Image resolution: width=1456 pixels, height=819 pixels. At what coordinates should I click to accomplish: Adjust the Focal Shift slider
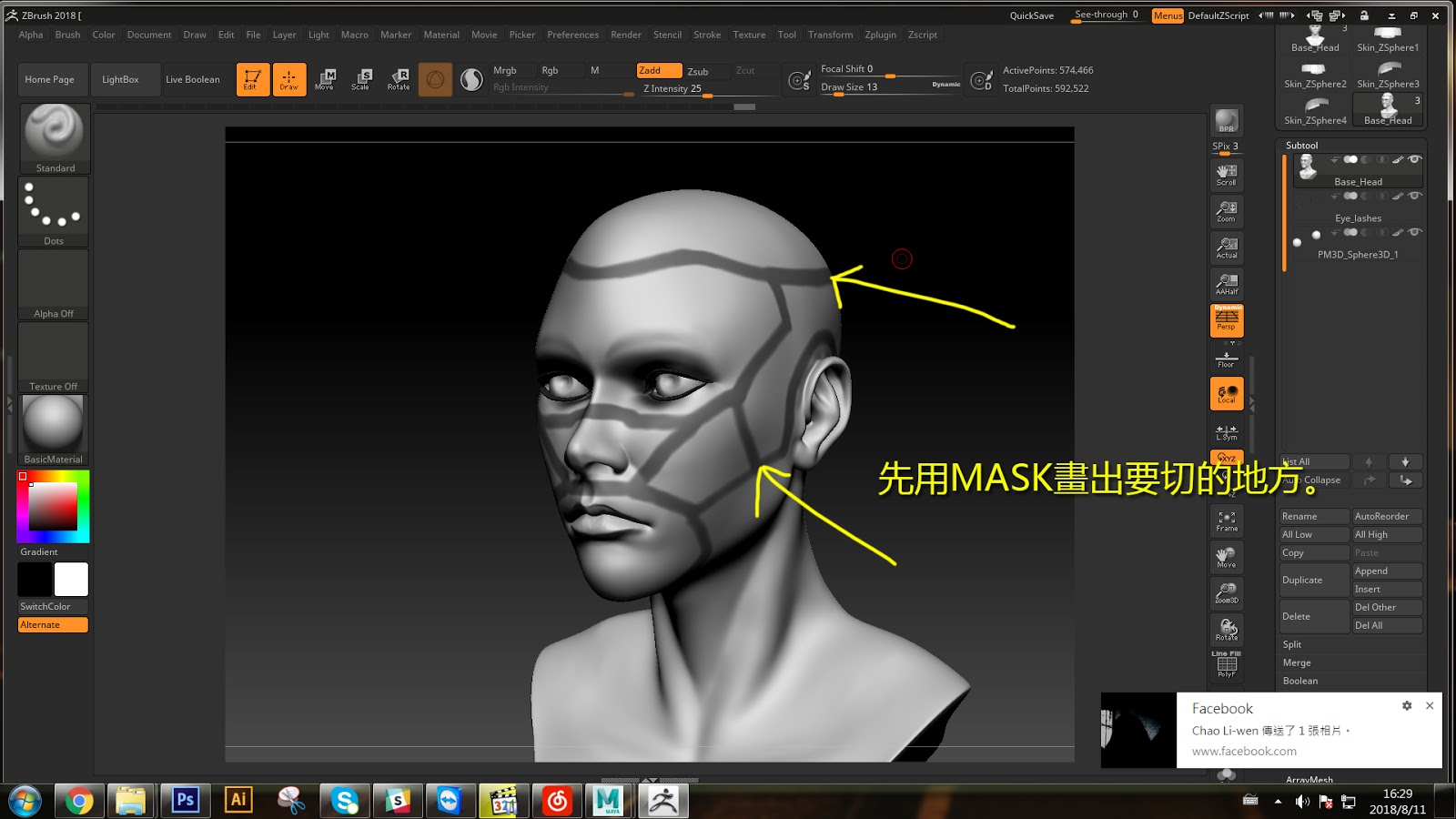point(890,70)
